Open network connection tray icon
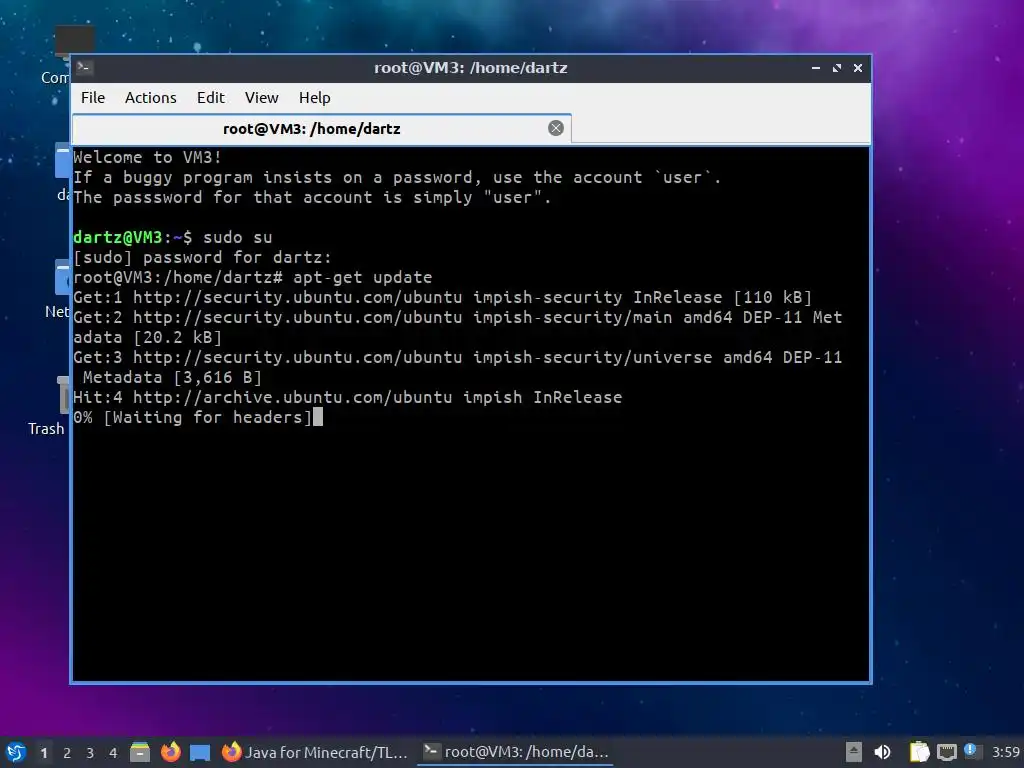 [x=946, y=752]
